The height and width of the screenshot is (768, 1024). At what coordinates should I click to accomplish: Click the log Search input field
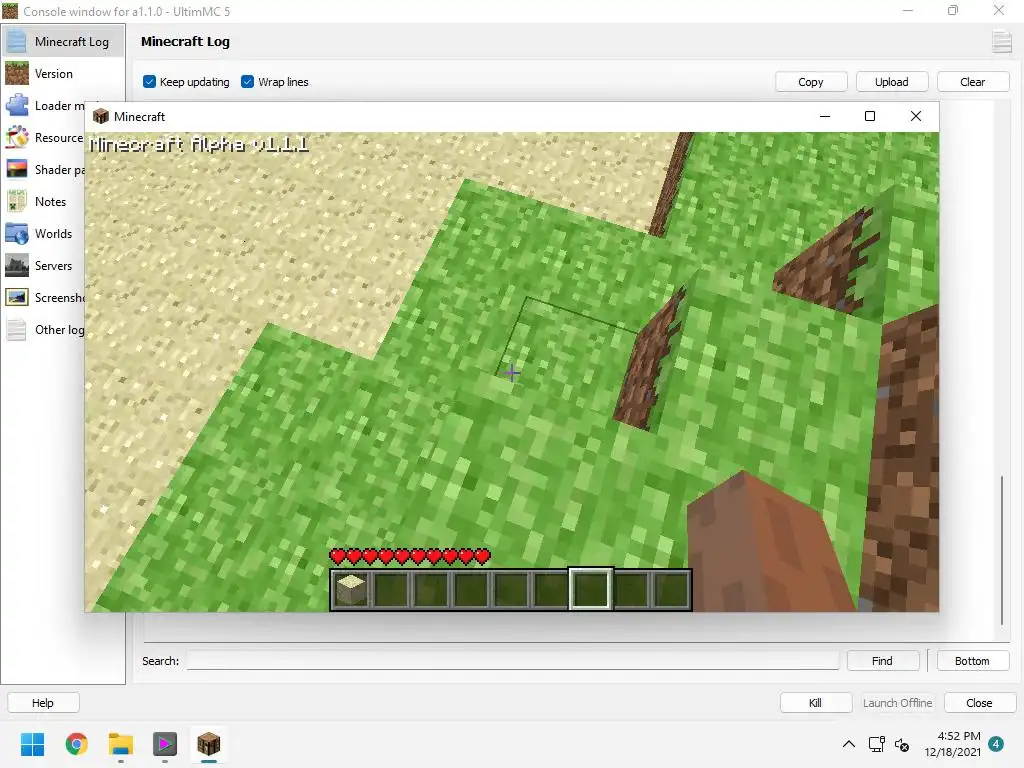click(513, 661)
